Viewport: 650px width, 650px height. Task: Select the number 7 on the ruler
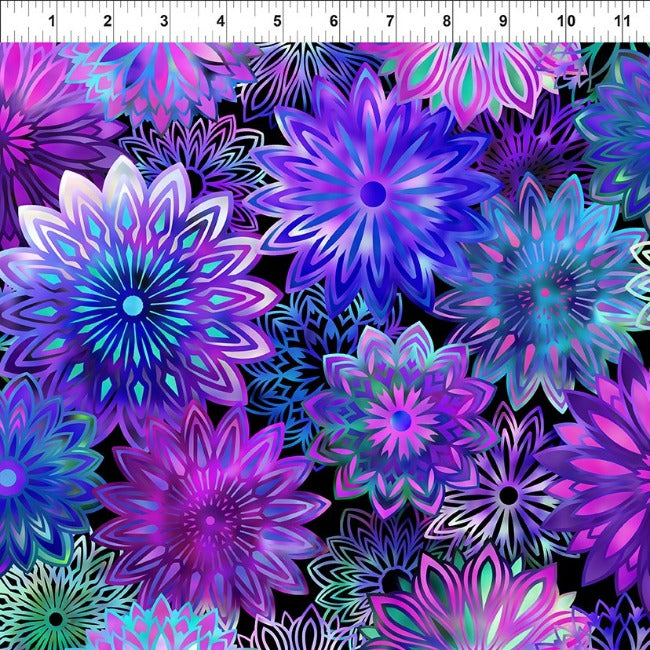pos(390,21)
